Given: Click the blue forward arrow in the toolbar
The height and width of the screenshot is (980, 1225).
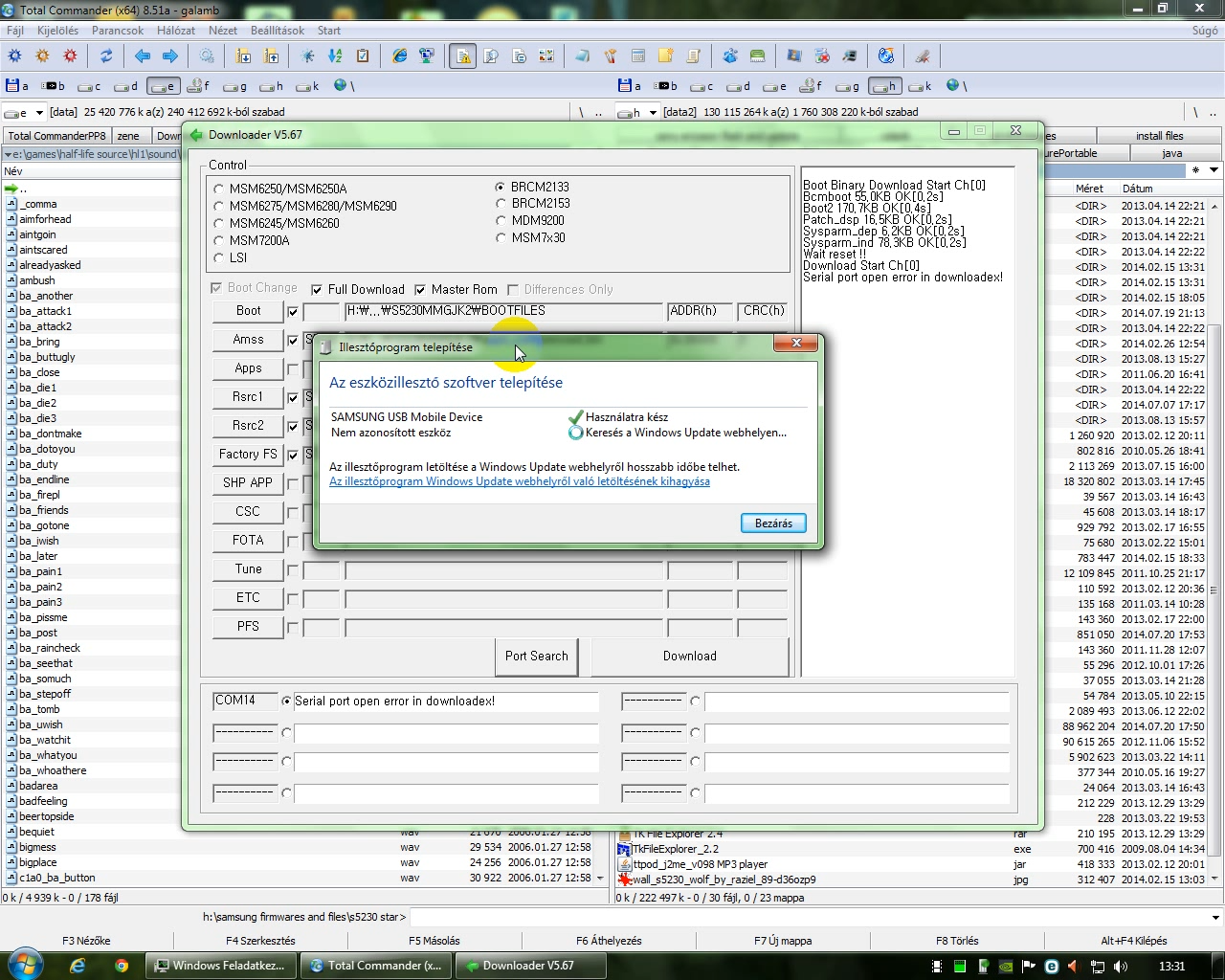Looking at the screenshot, I should (x=170, y=56).
